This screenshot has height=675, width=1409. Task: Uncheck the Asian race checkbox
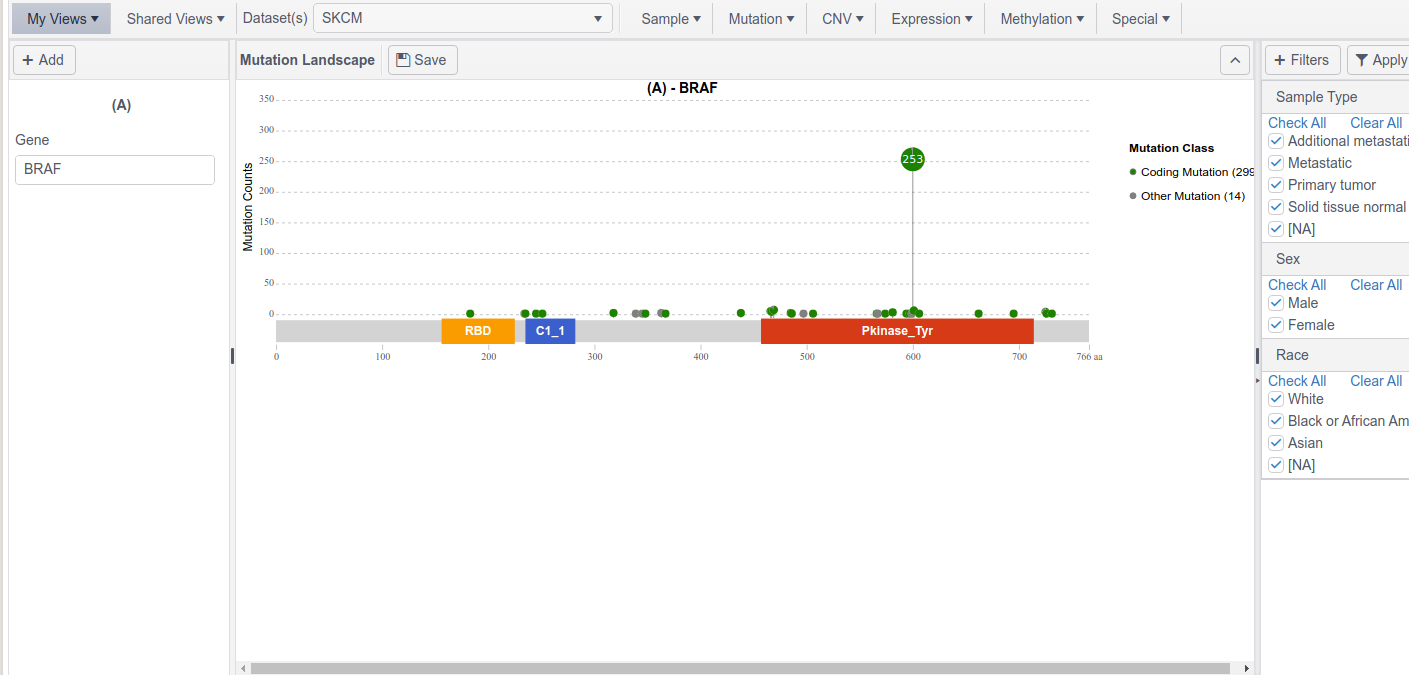point(1276,443)
